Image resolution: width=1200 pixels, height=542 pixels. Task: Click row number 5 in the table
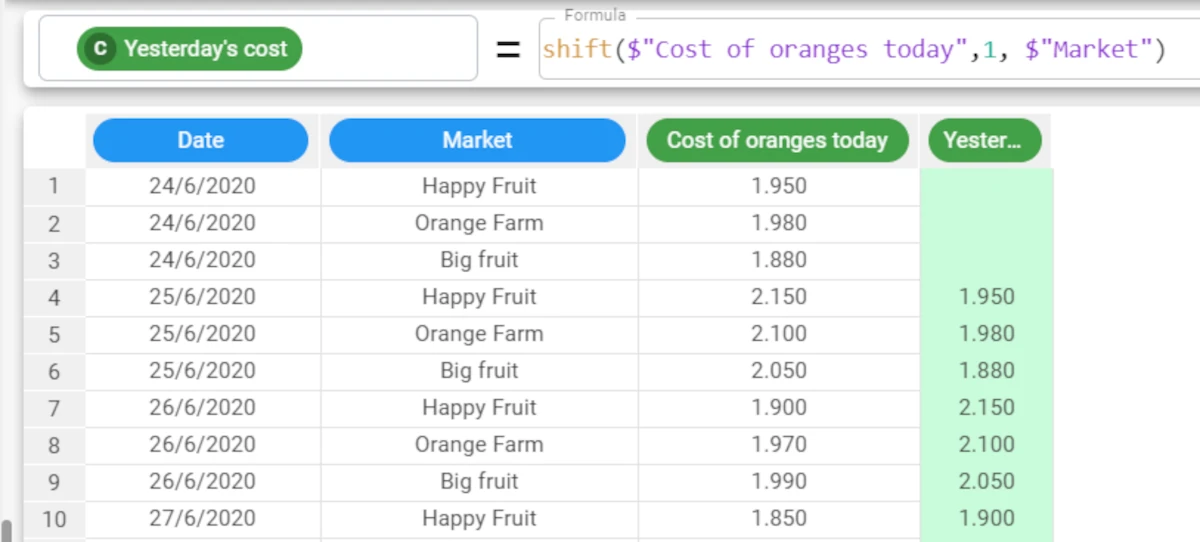click(x=54, y=334)
